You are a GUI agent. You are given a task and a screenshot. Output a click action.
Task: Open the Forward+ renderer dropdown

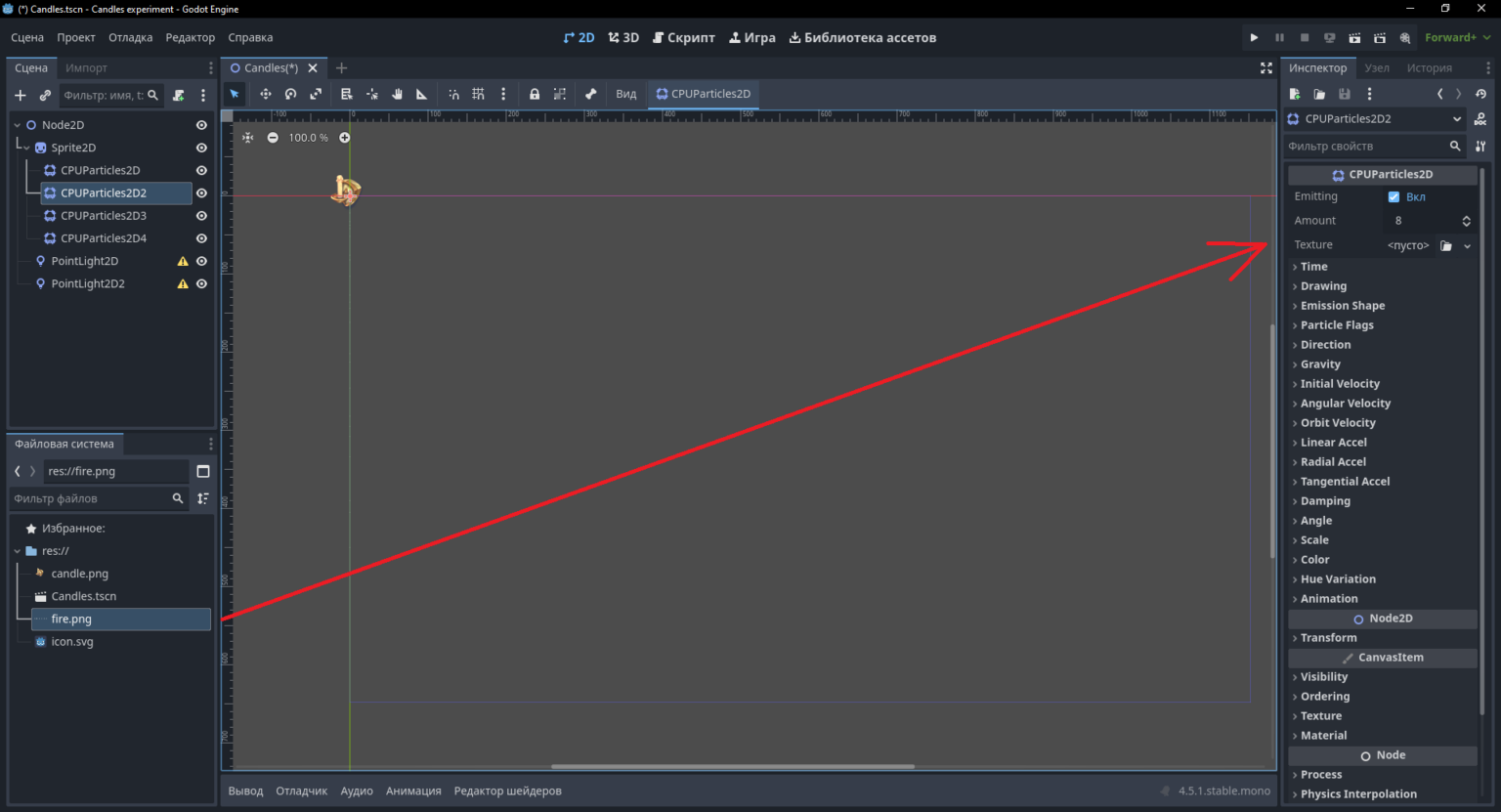point(1457,37)
